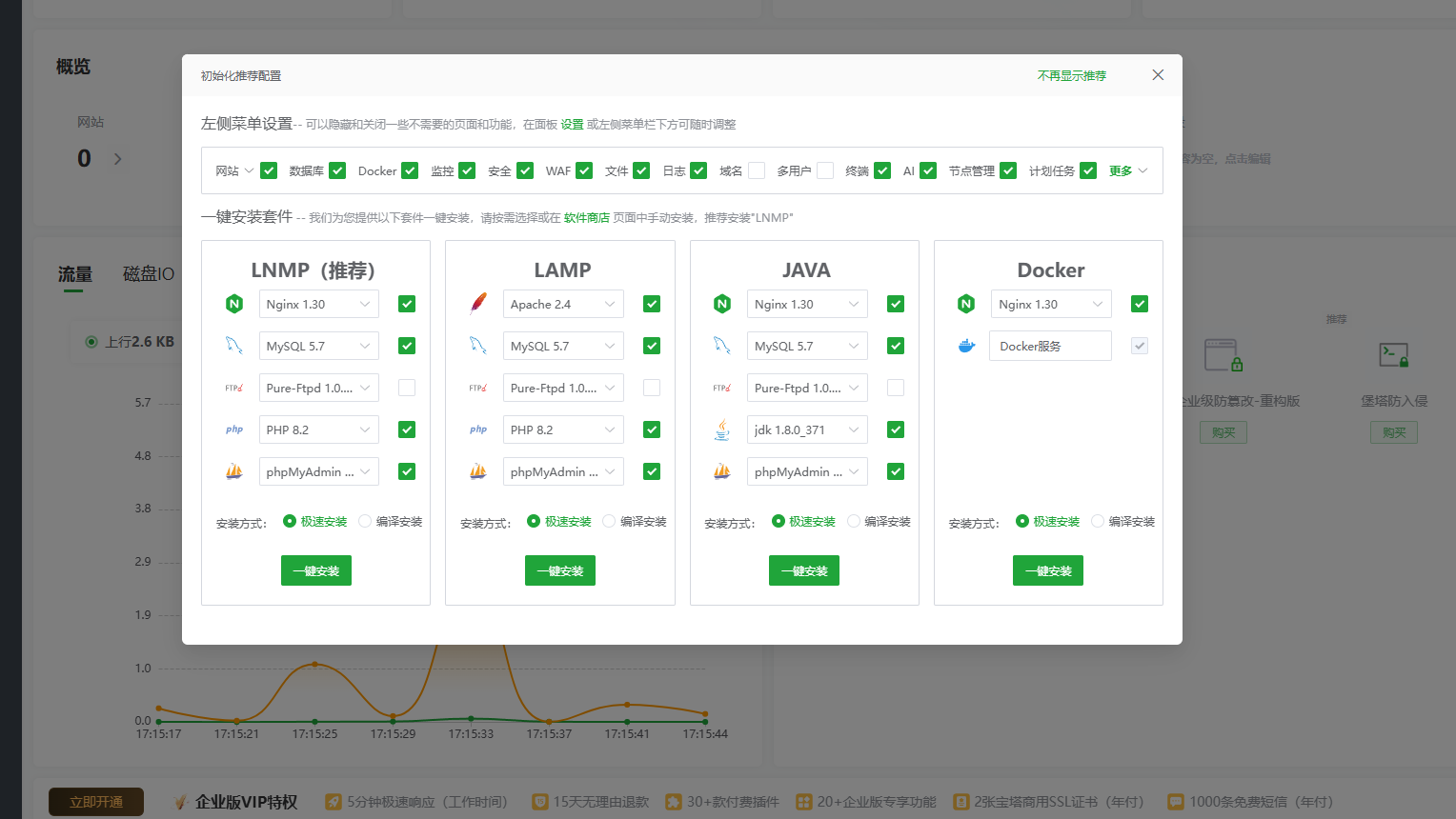Open the 设置 link in menu description
Image resolution: width=1456 pixels, height=819 pixels.
tap(572, 125)
